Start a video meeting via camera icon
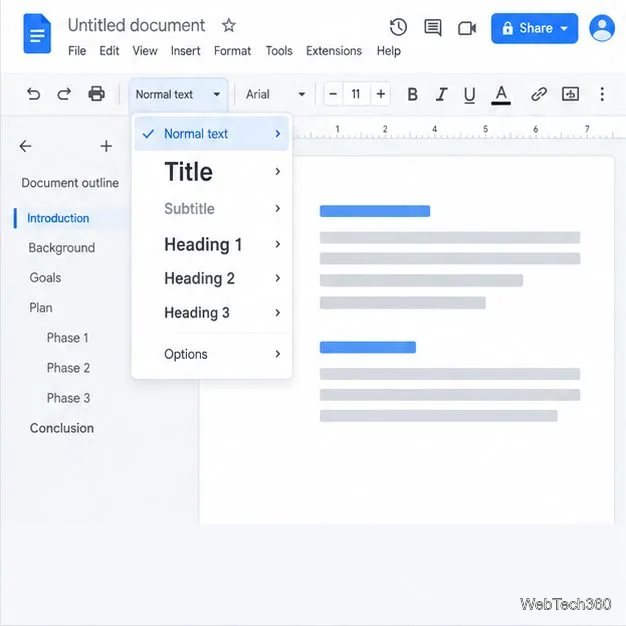Image resolution: width=626 pixels, height=626 pixels. click(x=467, y=28)
